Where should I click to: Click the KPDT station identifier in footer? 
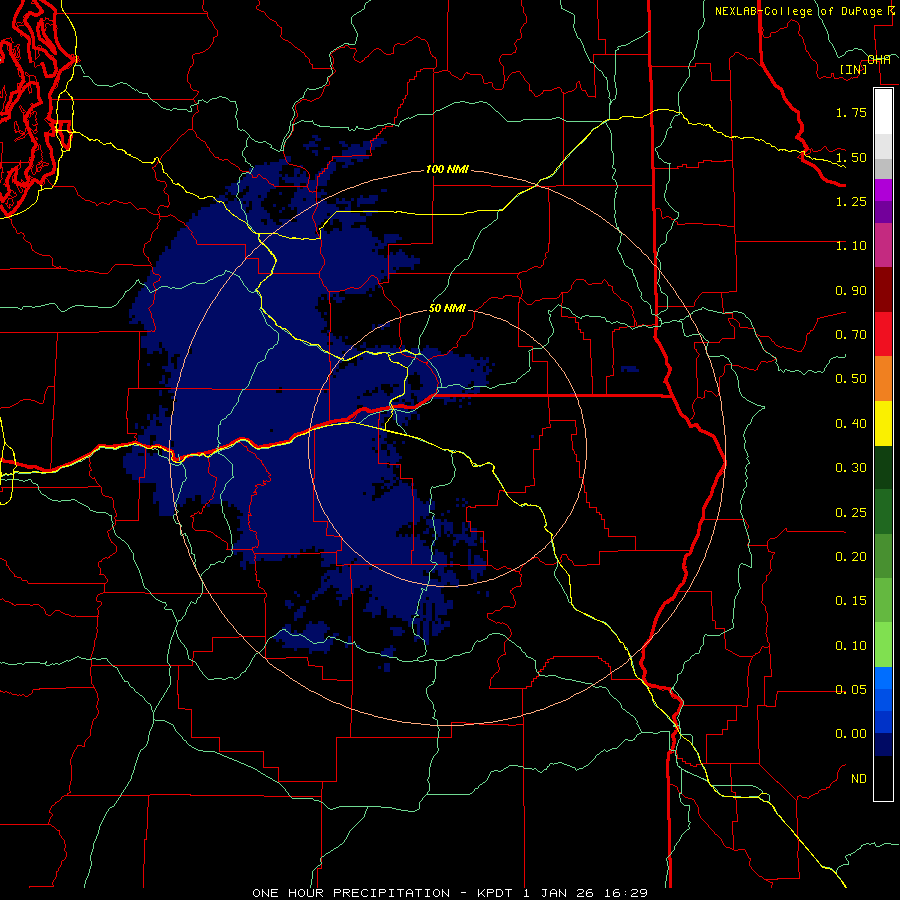coord(495,893)
